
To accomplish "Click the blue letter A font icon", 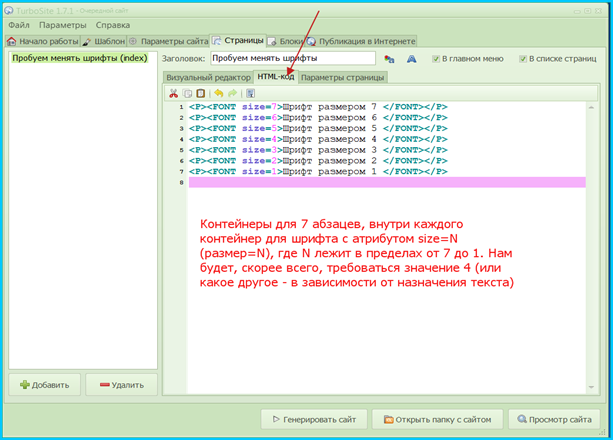I will (411, 59).
